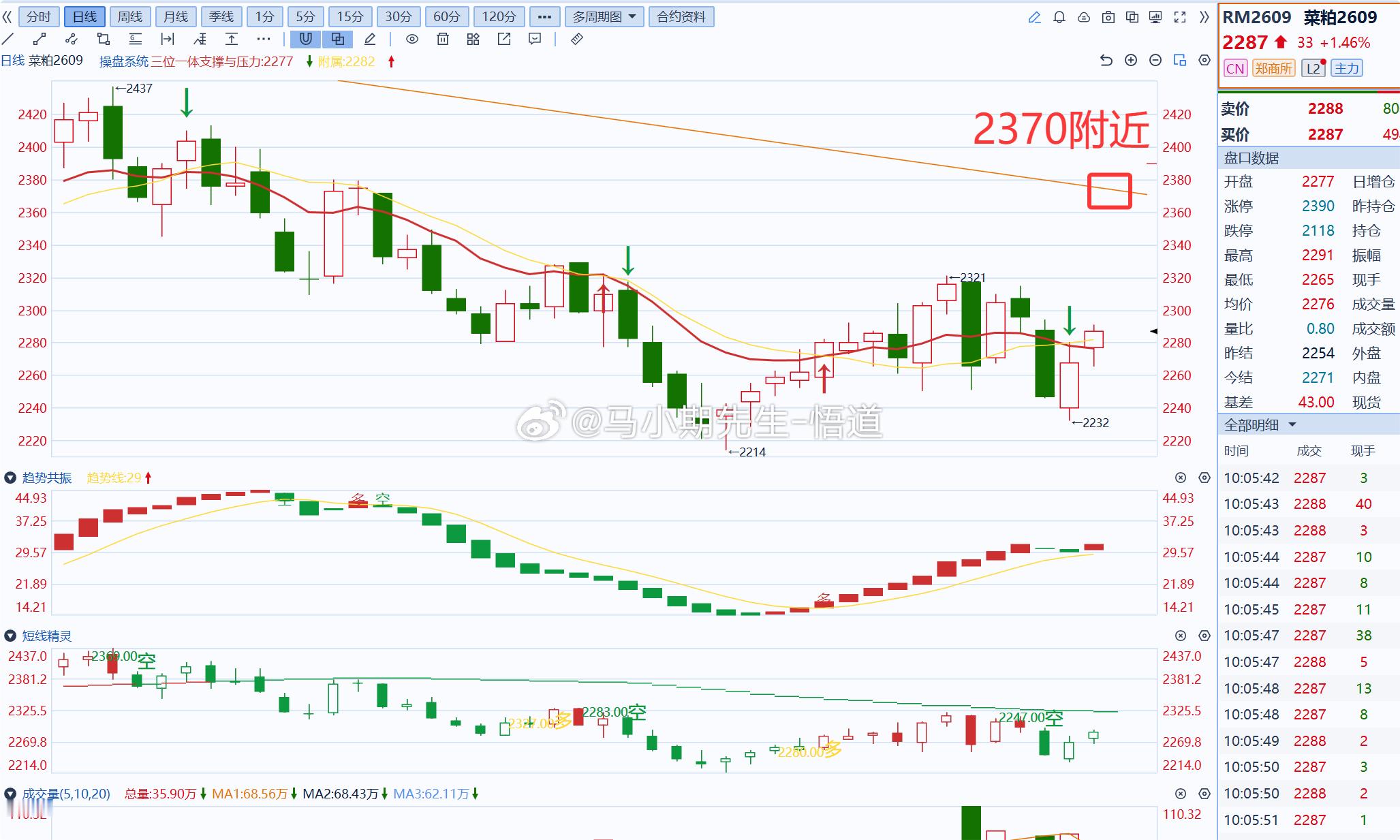
Task: Open 短线精灵 panel settings
Action: point(1204,636)
